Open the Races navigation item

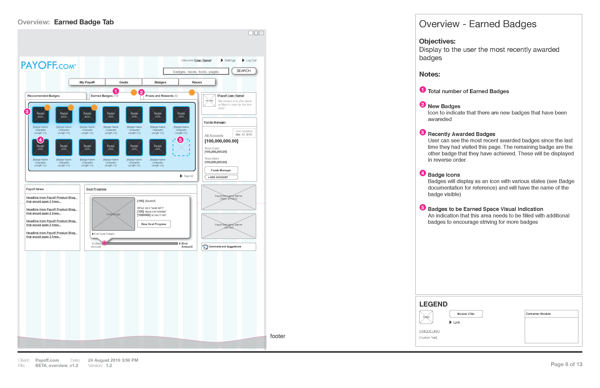point(197,82)
